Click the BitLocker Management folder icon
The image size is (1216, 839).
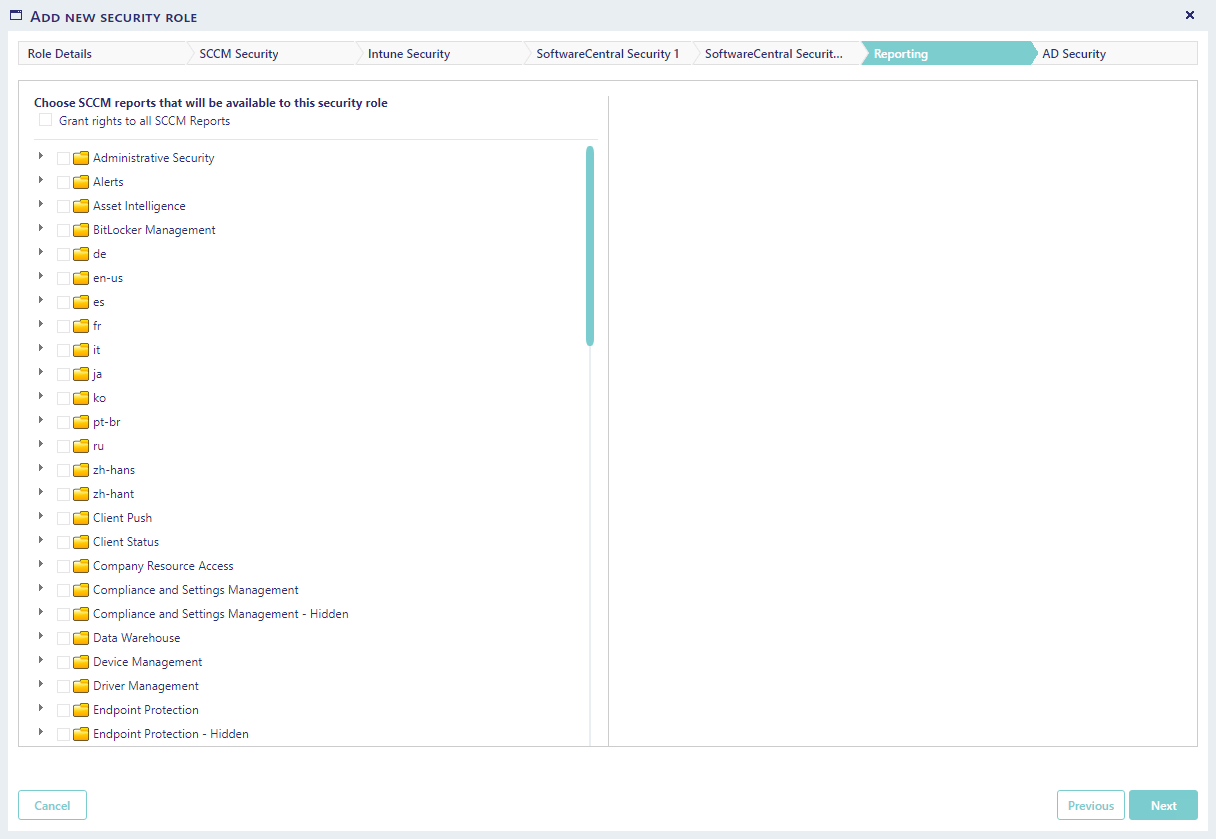81,230
